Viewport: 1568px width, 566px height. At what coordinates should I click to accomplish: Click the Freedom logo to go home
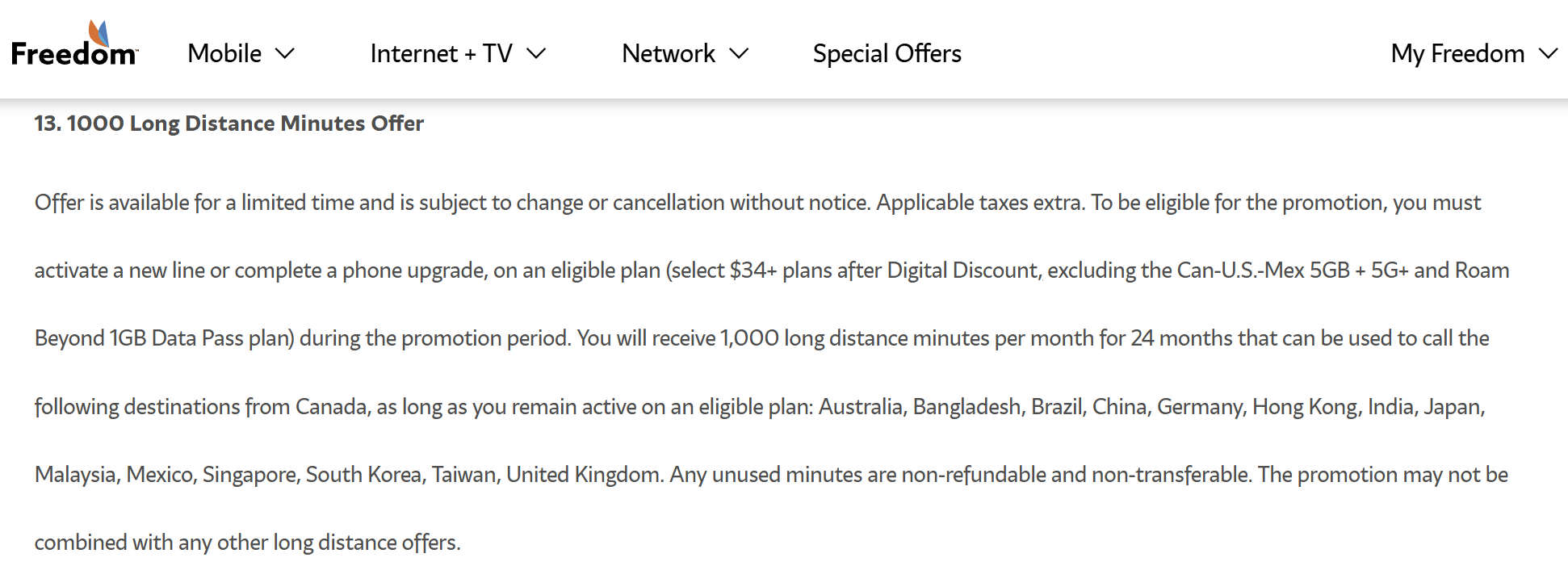[74, 45]
